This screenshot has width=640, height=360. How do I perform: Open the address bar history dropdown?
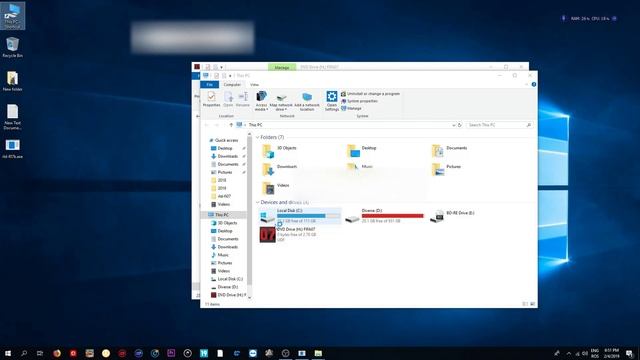click(453, 125)
